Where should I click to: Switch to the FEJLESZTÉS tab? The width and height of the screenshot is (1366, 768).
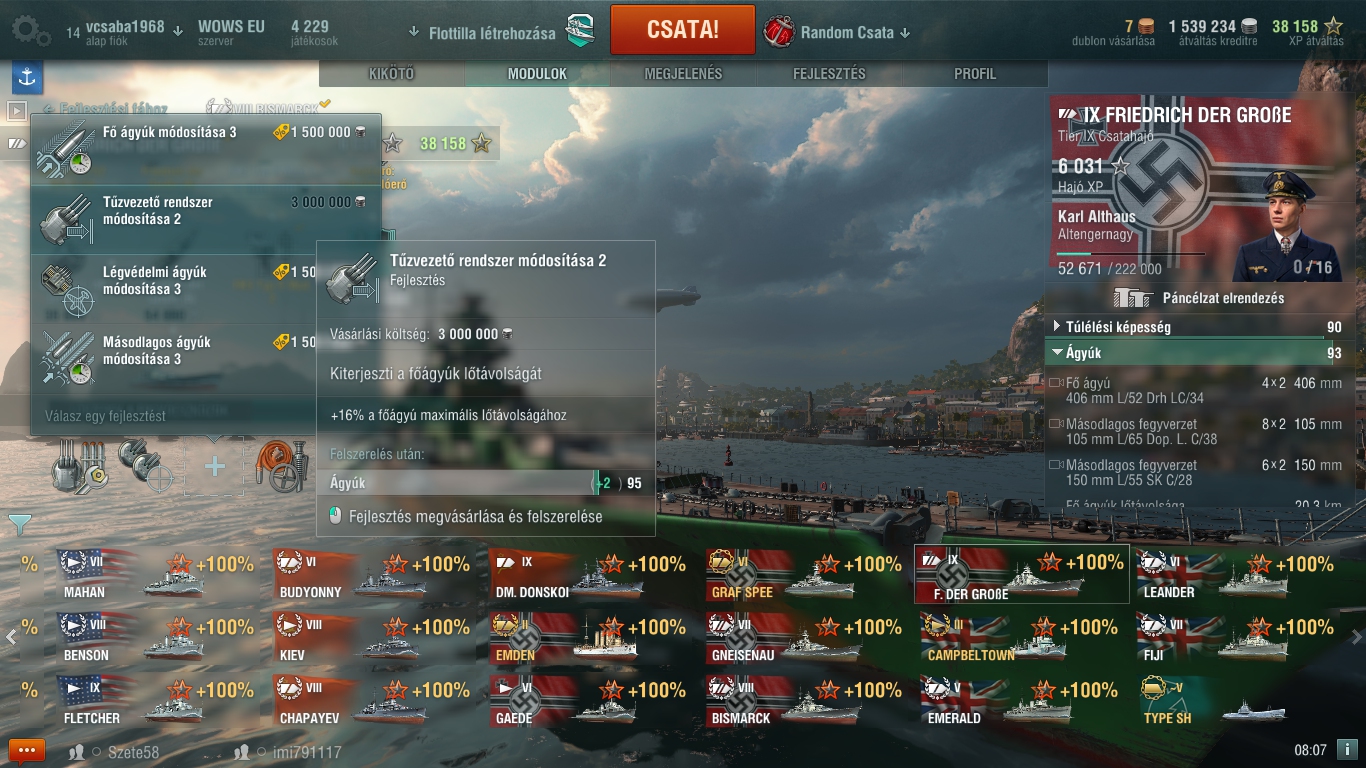click(829, 74)
